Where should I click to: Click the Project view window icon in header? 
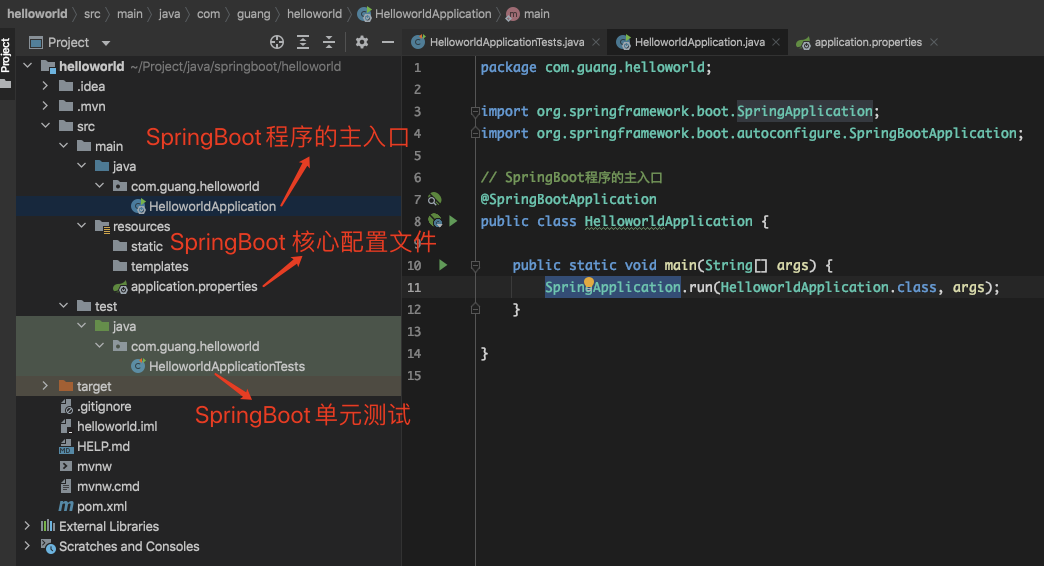point(35,43)
